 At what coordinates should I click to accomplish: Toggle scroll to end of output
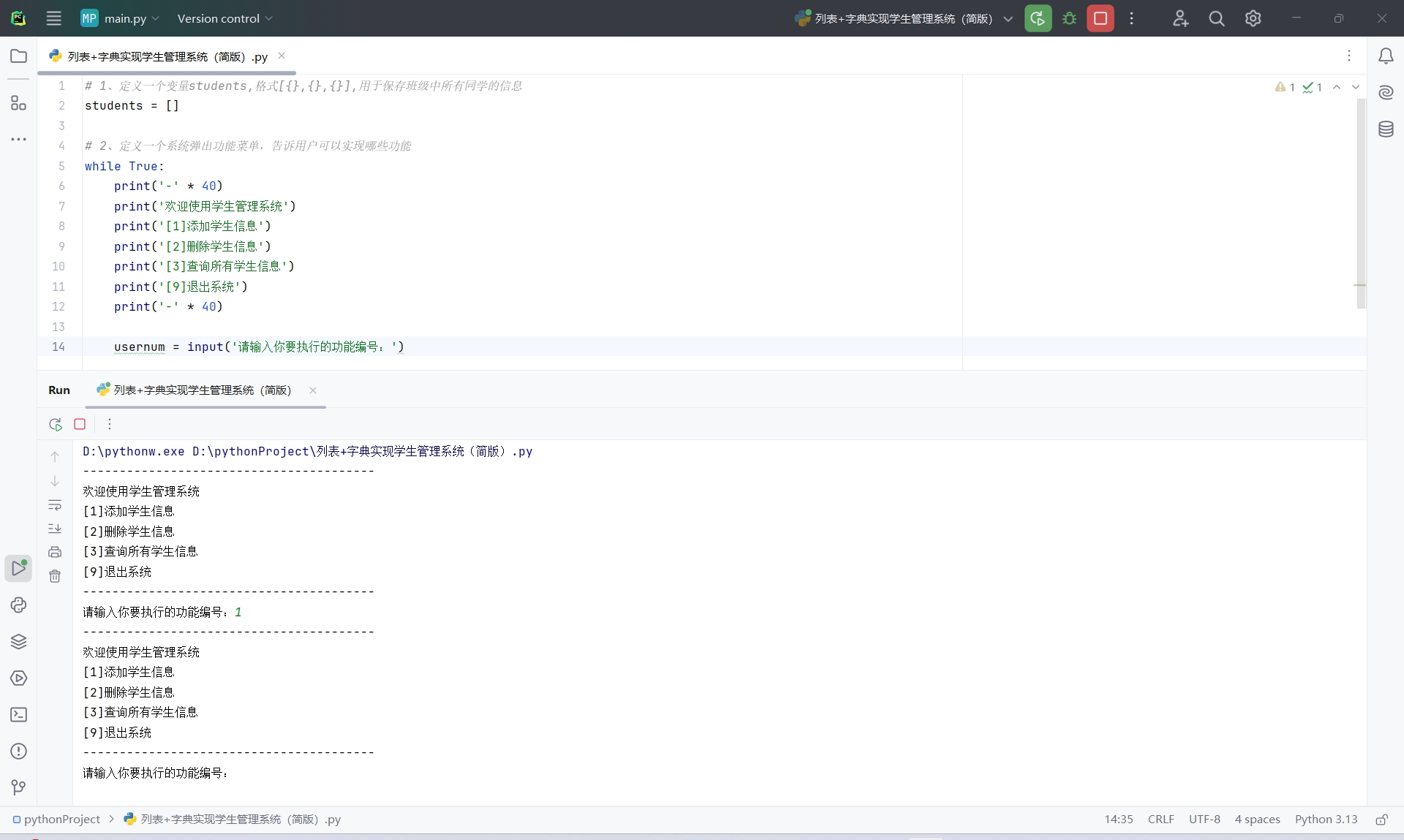55,529
